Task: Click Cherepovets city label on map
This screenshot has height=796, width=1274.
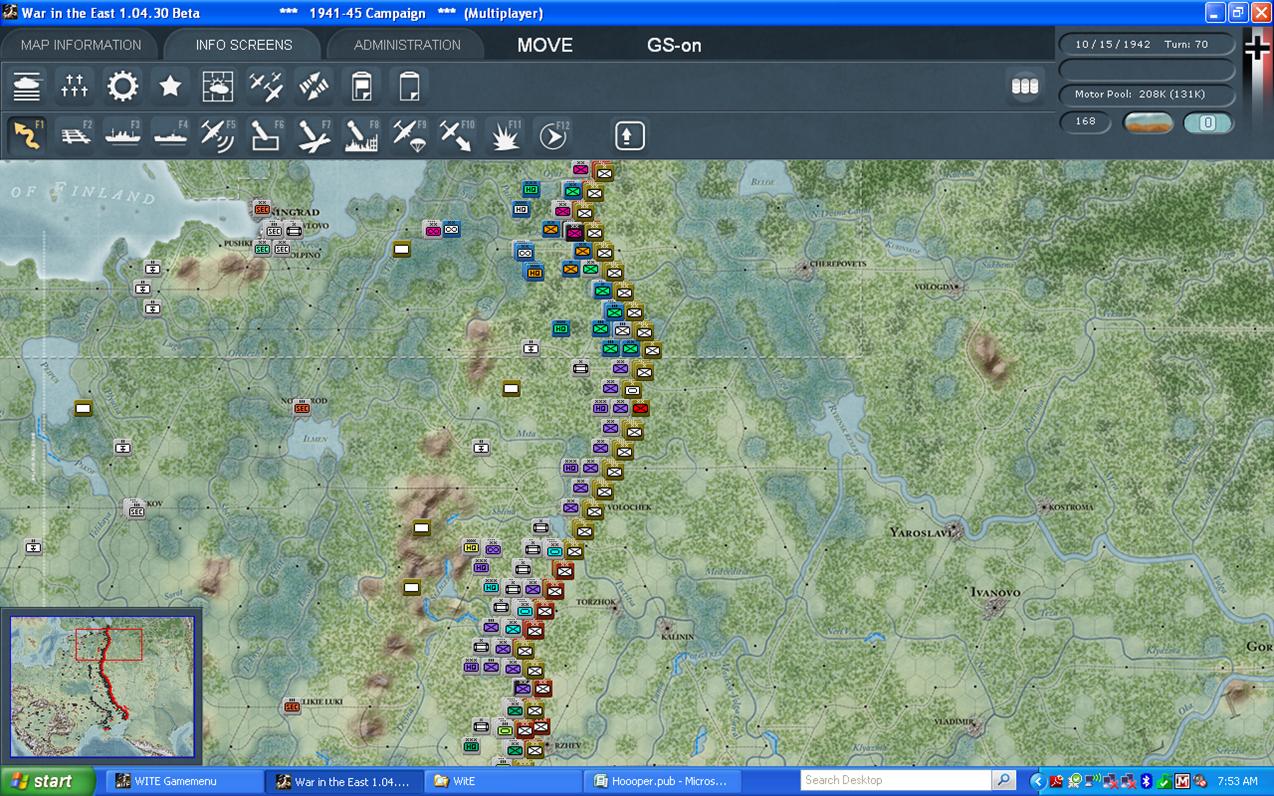Action: click(x=839, y=264)
